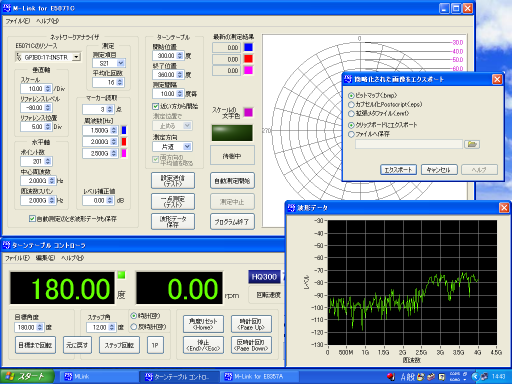Screen dimensions: 512x384
Task: Click the target angle field showing 180.00
Action: (26, 327)
